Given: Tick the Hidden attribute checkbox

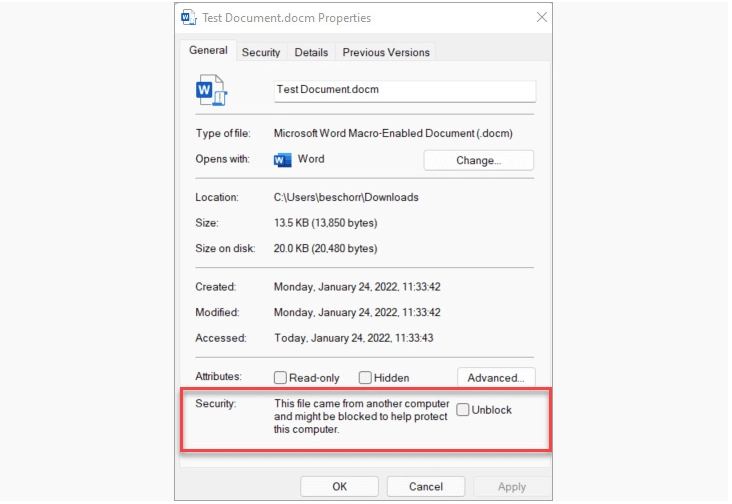Looking at the screenshot, I should point(365,378).
